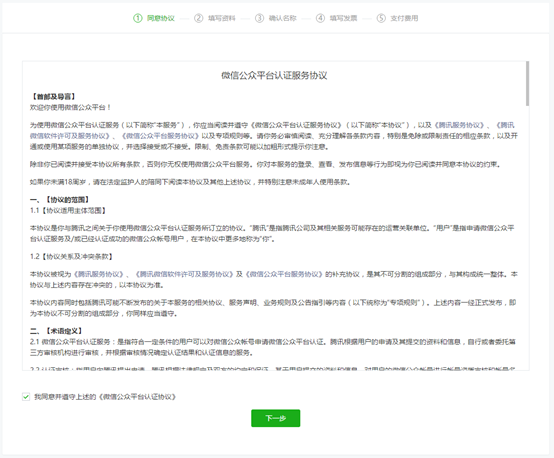Open 《微信公众平台服务协议》 link in intro paragraph
The height and width of the screenshot is (458, 554).
[x=160, y=136]
